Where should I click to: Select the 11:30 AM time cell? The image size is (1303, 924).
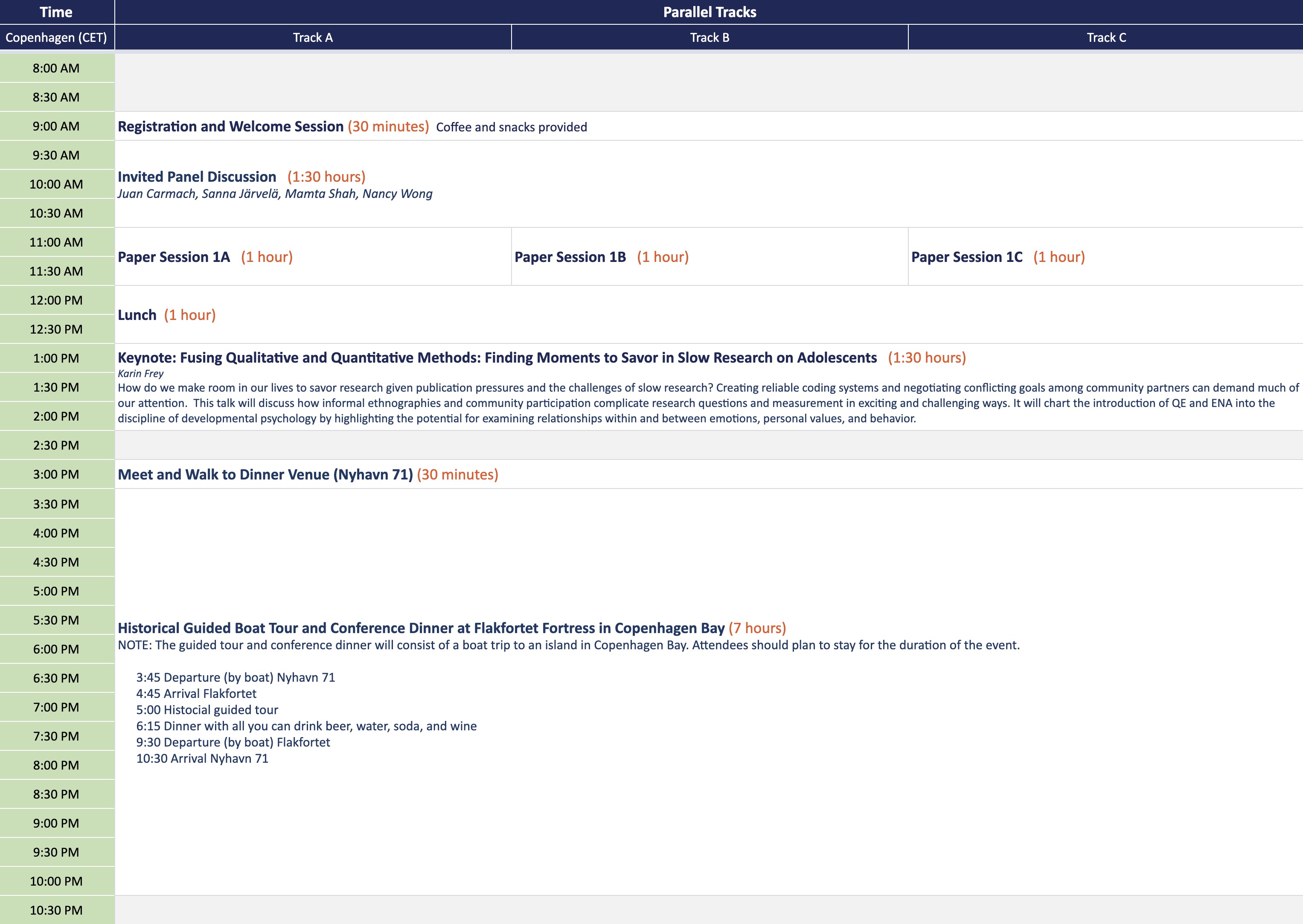coord(56,271)
